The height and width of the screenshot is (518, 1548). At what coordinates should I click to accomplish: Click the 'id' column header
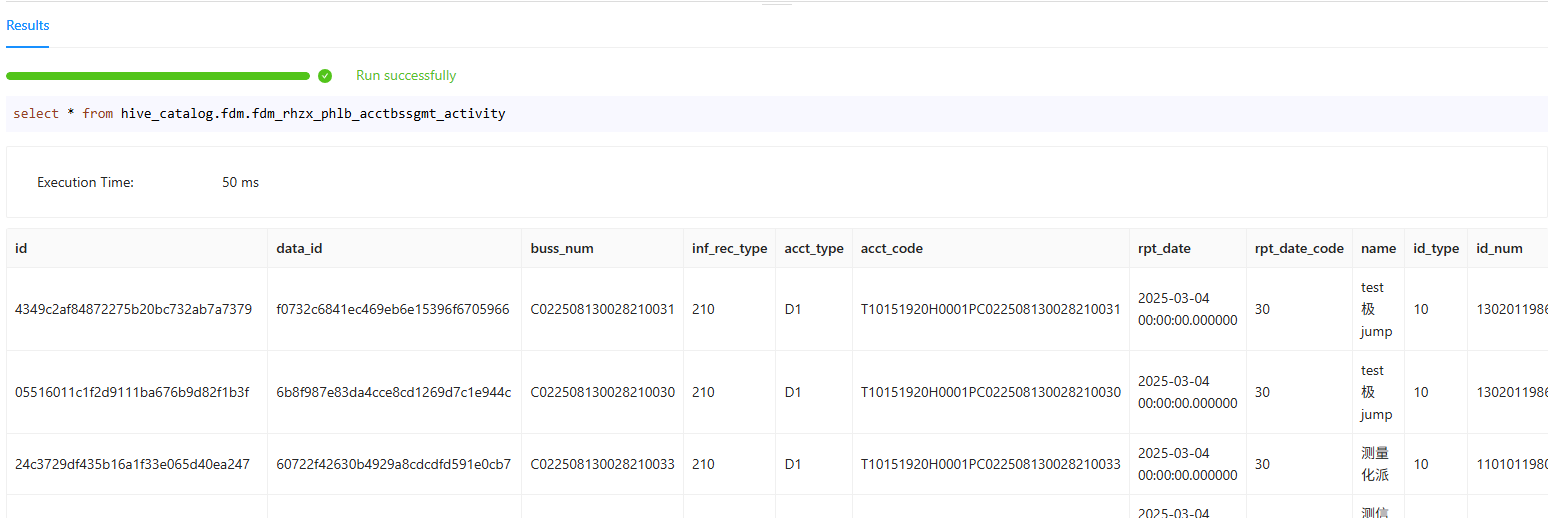pyautogui.click(x=21, y=248)
